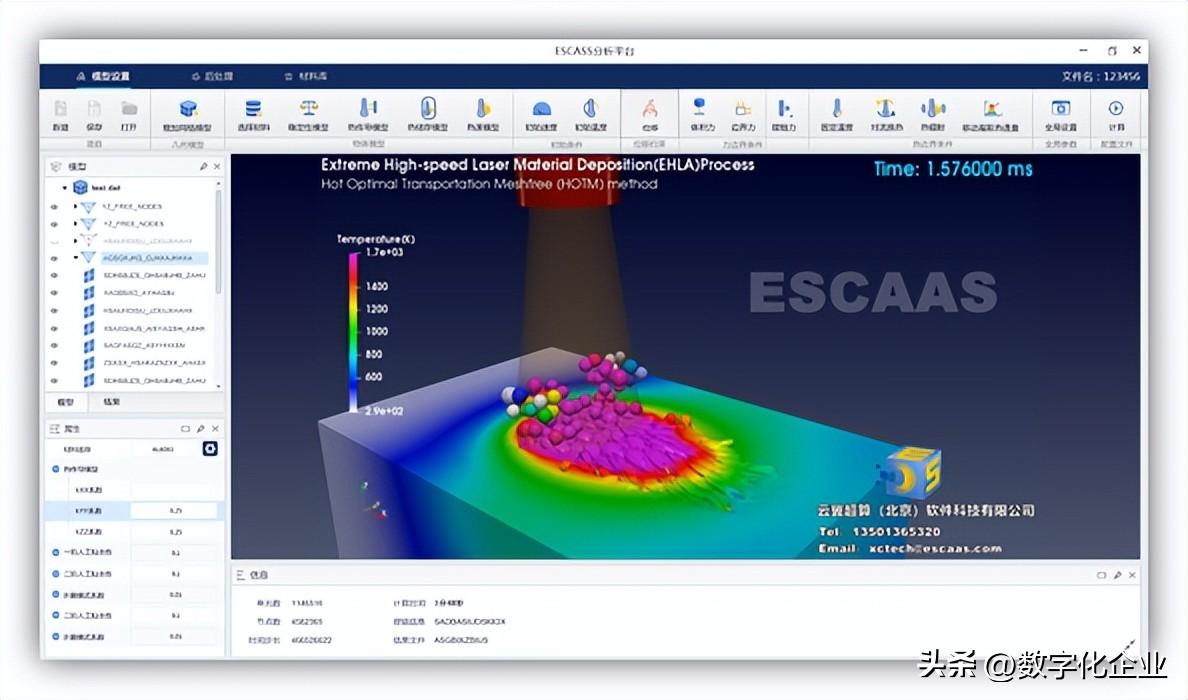Float the 信息 info panel
The width and height of the screenshot is (1188, 700).
[x=1101, y=575]
